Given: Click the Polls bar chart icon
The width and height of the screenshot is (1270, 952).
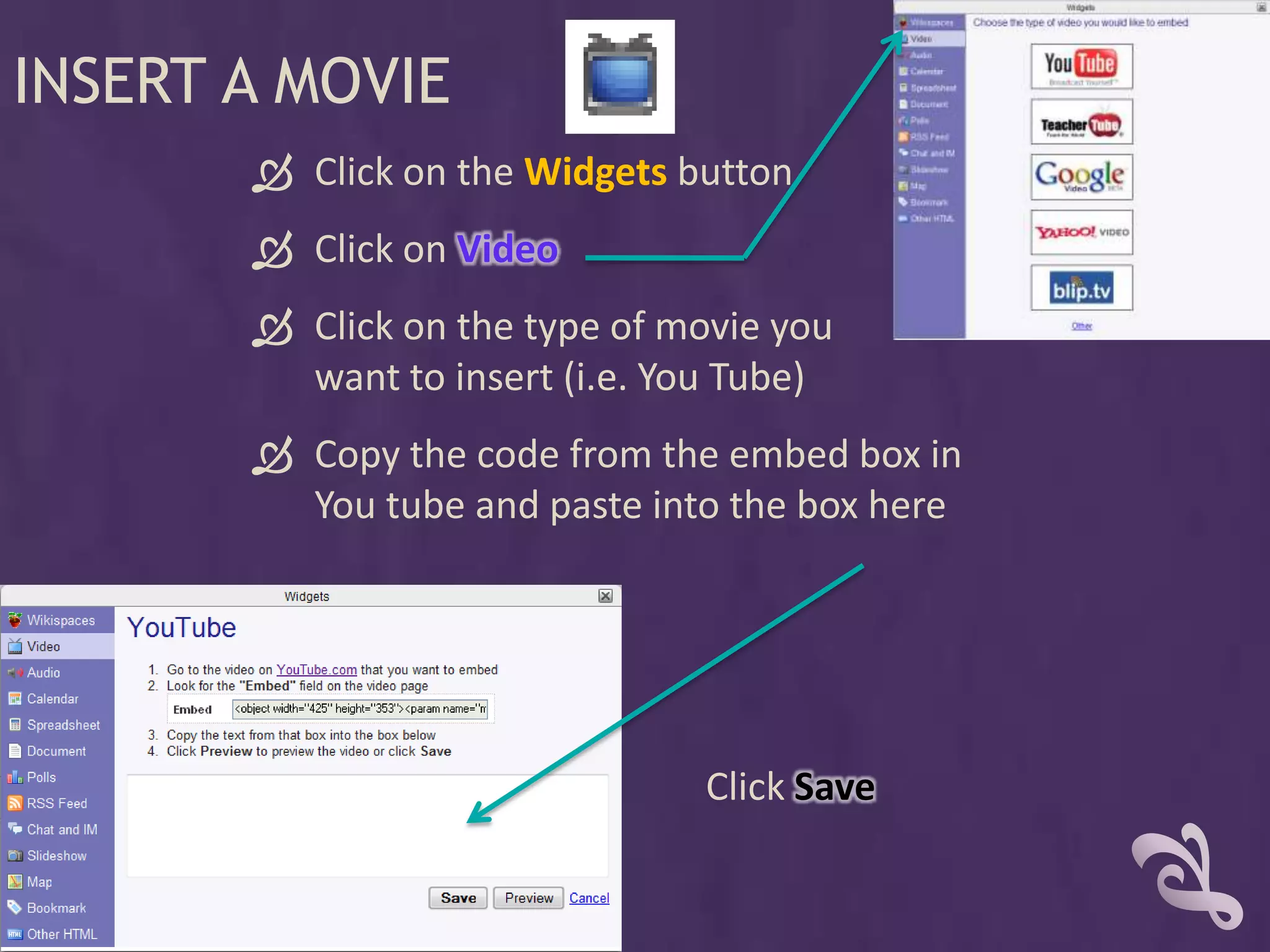Looking at the screenshot, I should 15,777.
